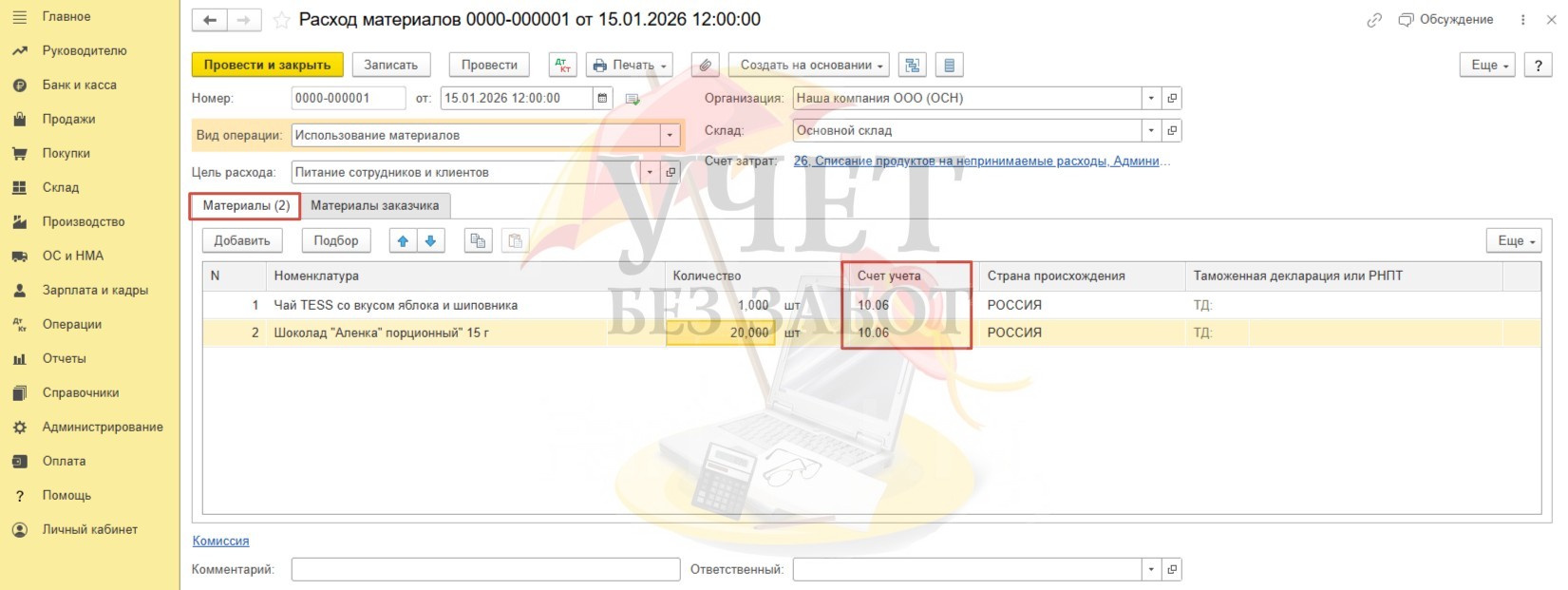Open attached files paperclip icon
Image resolution: width=1568 pixels, height=590 pixels.
point(705,65)
